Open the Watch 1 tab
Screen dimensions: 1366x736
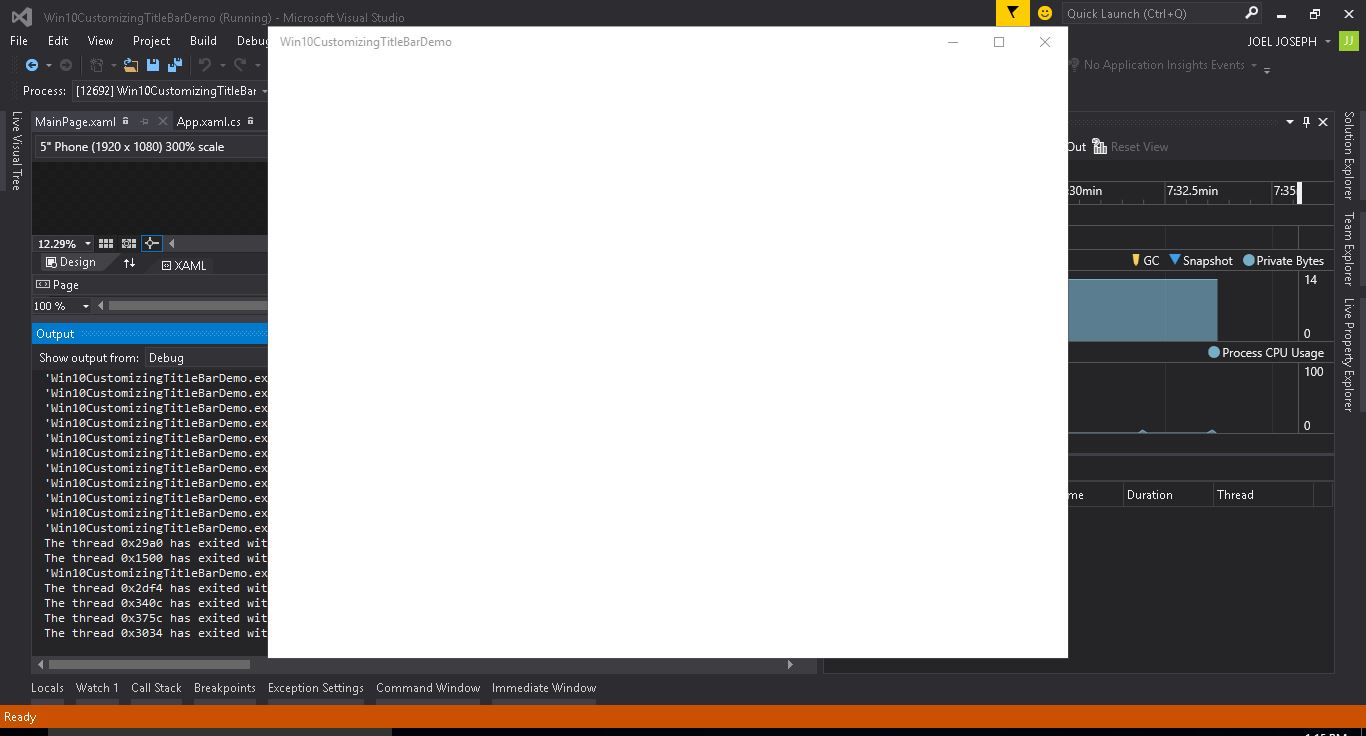click(97, 688)
